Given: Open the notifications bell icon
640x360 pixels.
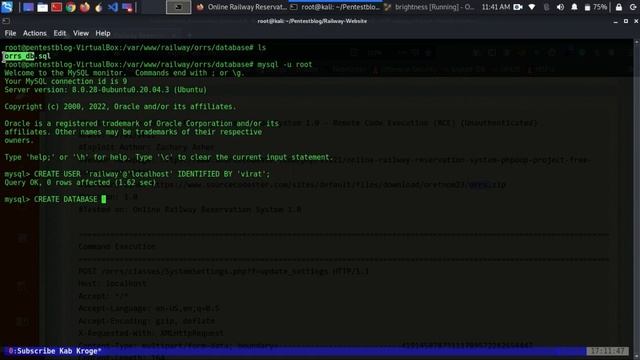Looking at the screenshot, I should click(574, 7).
